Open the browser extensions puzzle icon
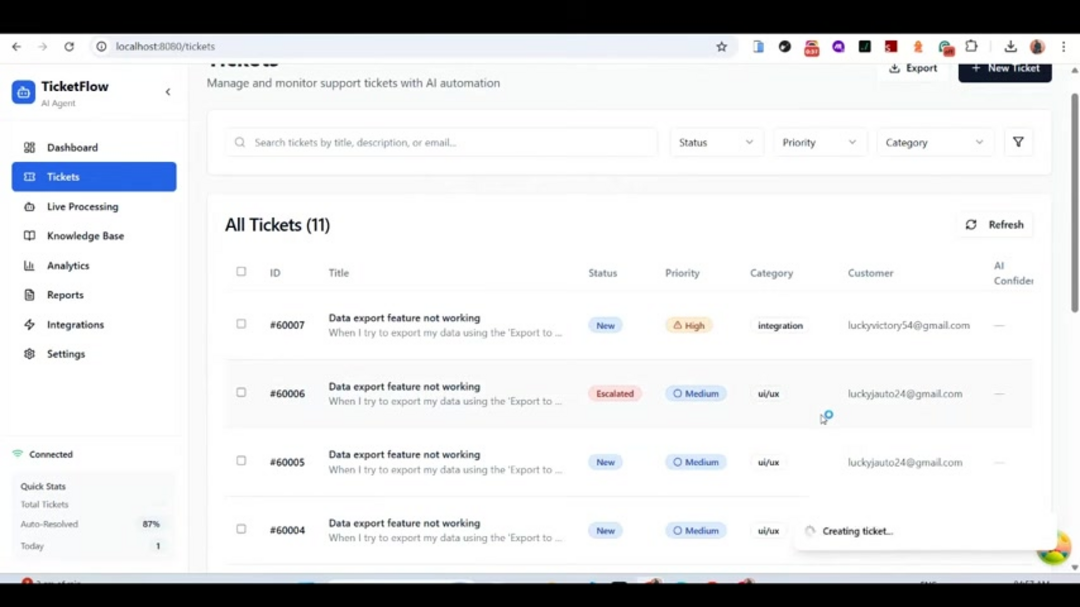1080x607 pixels. click(971, 47)
